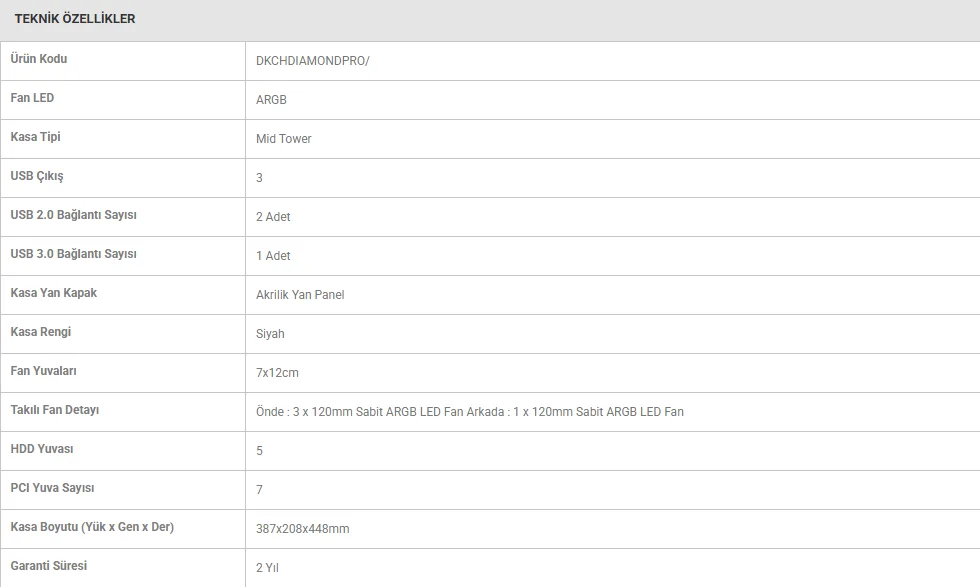980x587 pixels.
Task: Click the 1 Adet USB 3.0 value
Action: [273, 256]
